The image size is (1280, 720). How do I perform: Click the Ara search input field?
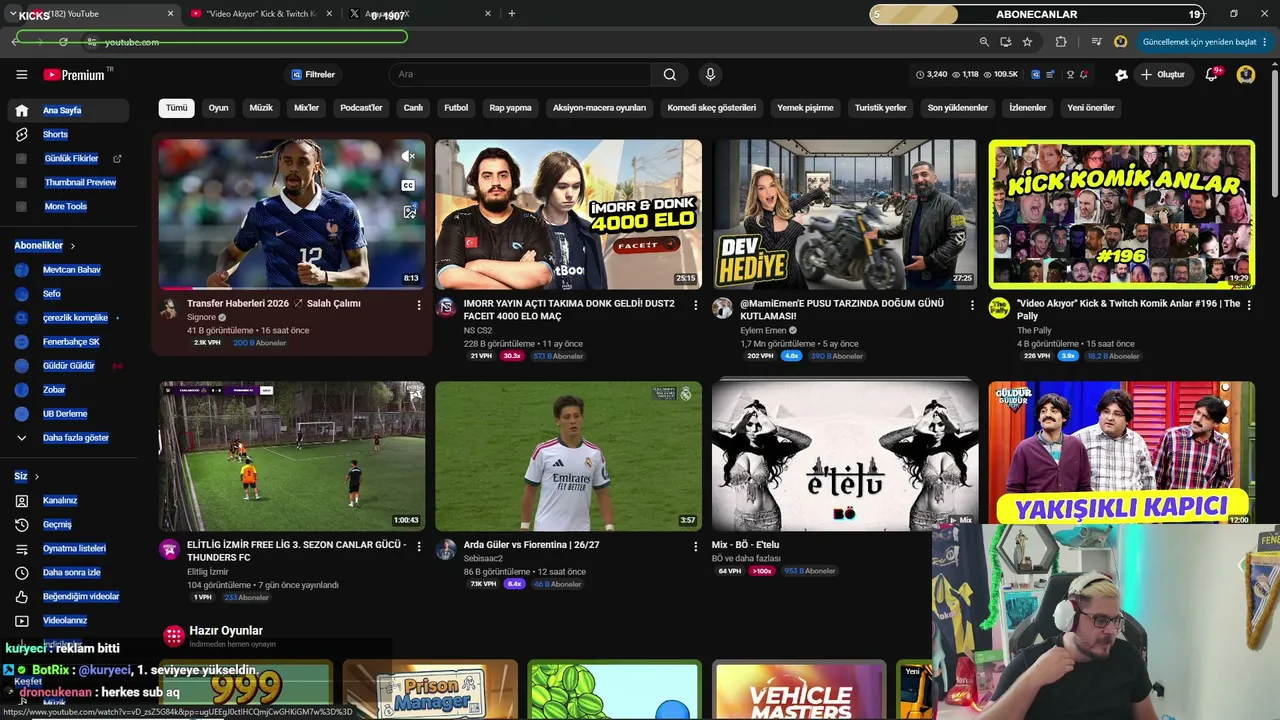[x=520, y=74]
